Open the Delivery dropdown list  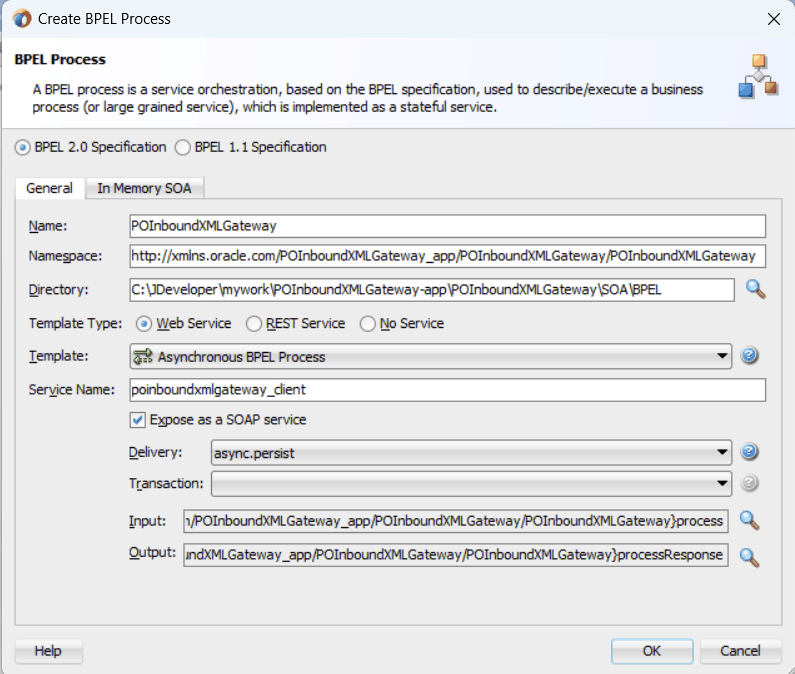pyautogui.click(x=471, y=452)
